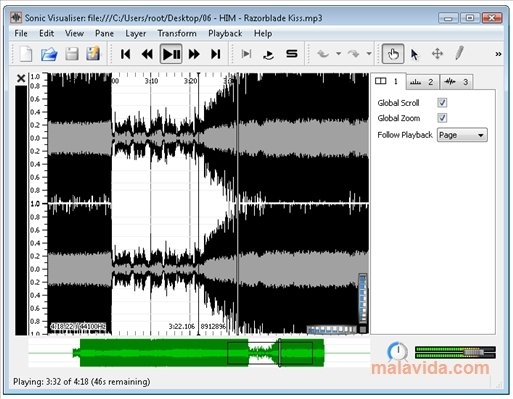Toggle the Global Scroll checkbox
513x399 pixels.
(442, 103)
